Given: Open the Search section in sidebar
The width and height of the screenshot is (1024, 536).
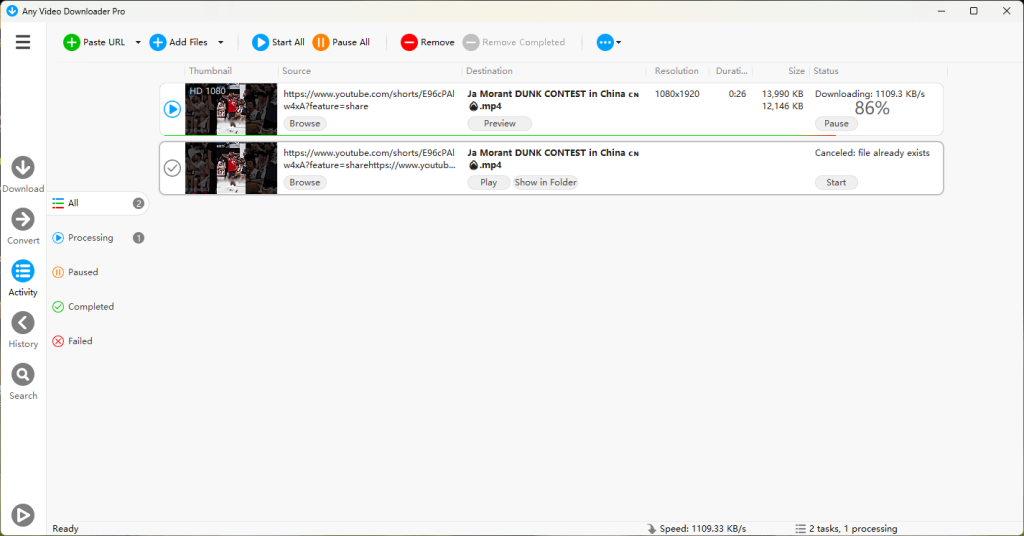Looking at the screenshot, I should tap(23, 375).
